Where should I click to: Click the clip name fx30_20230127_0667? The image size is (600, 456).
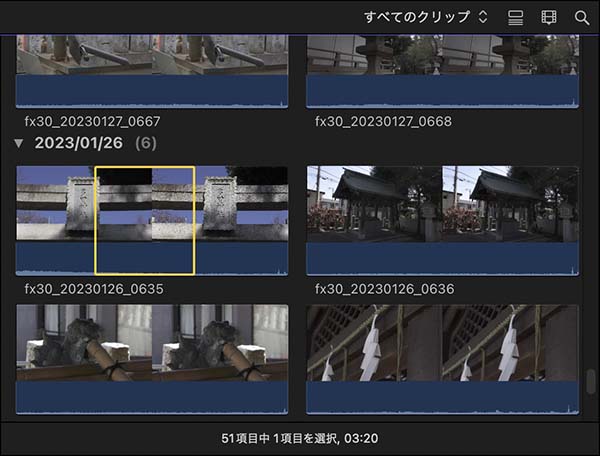92,122
